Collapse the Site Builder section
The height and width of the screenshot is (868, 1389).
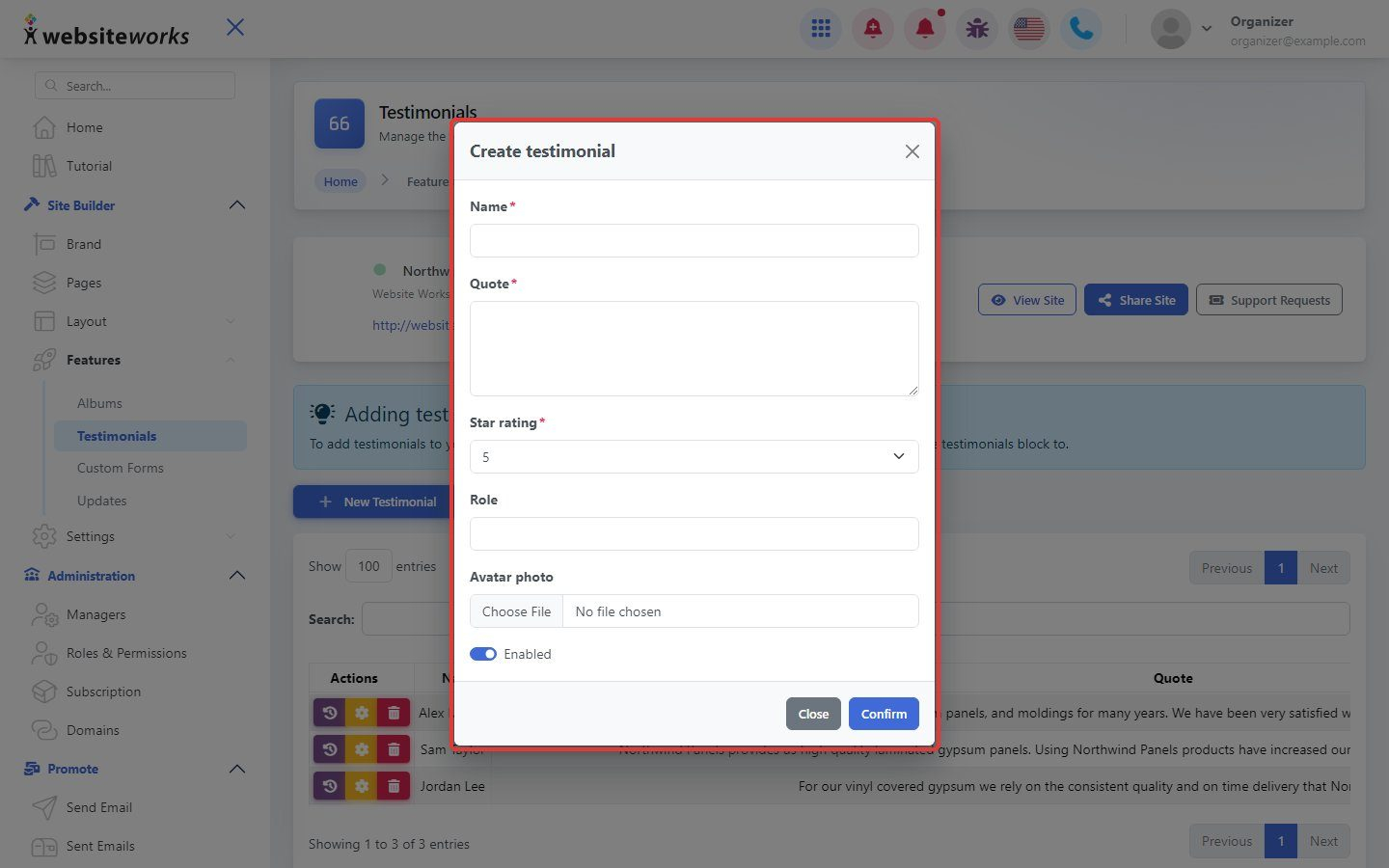coord(237,205)
